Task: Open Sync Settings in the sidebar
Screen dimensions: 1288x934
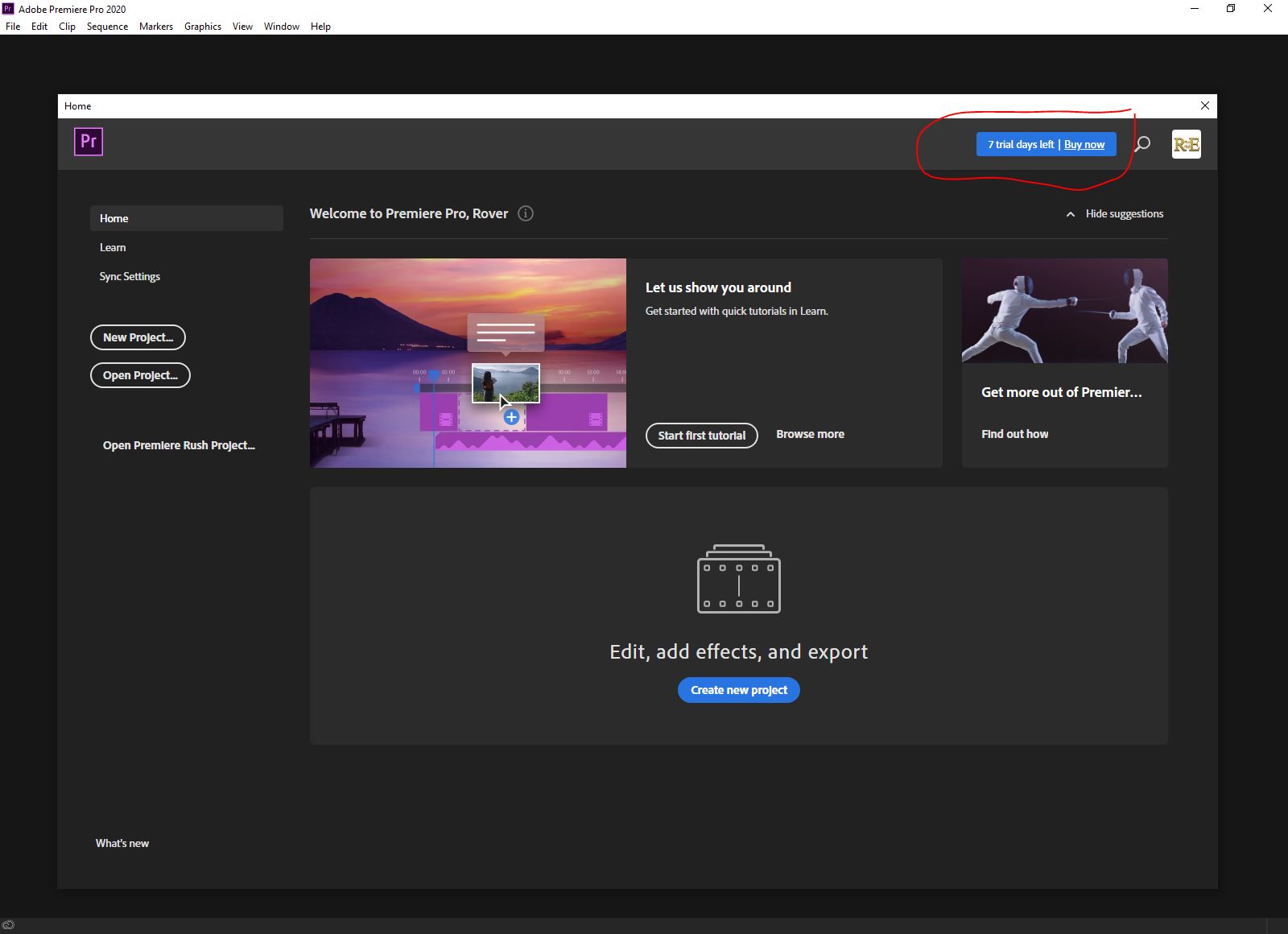Action: pyautogui.click(x=130, y=276)
